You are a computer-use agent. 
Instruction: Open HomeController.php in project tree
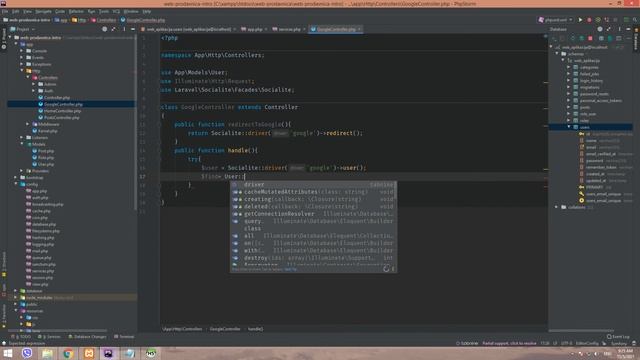(x=62, y=111)
